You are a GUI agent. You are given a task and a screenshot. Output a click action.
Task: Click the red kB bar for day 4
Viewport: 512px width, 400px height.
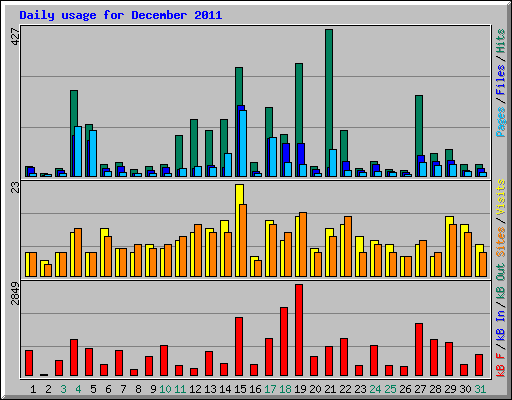point(74,358)
